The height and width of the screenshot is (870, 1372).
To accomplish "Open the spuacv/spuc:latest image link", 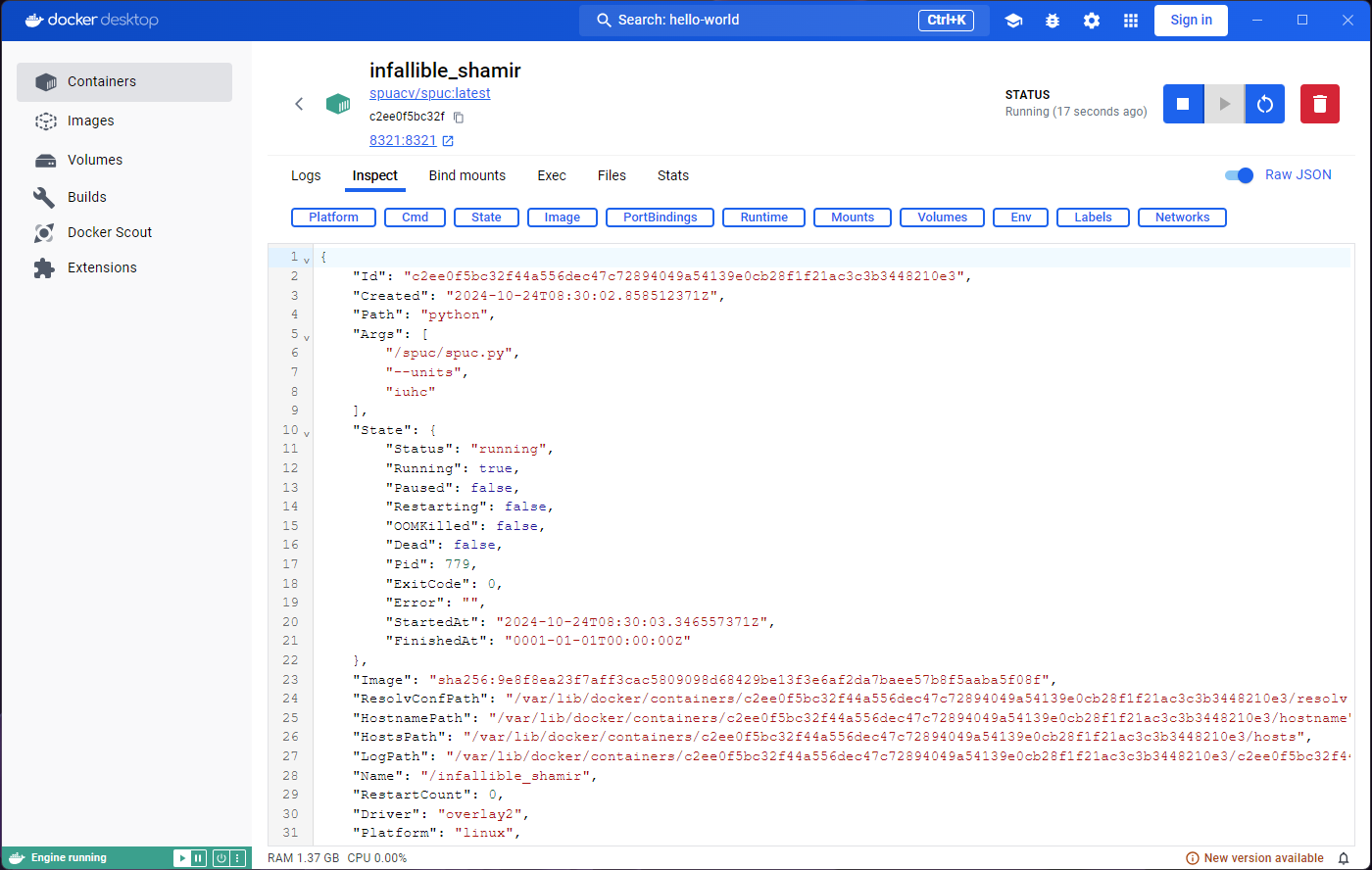I will tap(430, 94).
